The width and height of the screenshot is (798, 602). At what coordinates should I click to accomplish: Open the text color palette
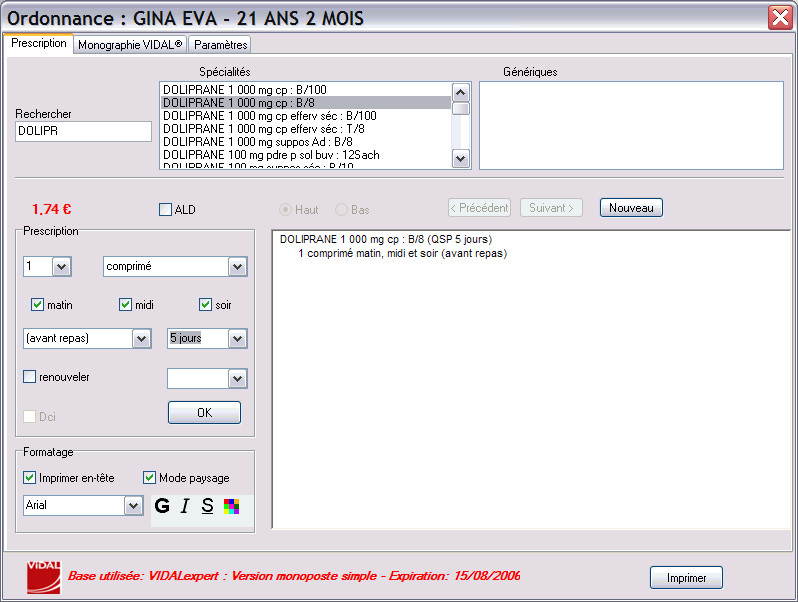coord(232,506)
